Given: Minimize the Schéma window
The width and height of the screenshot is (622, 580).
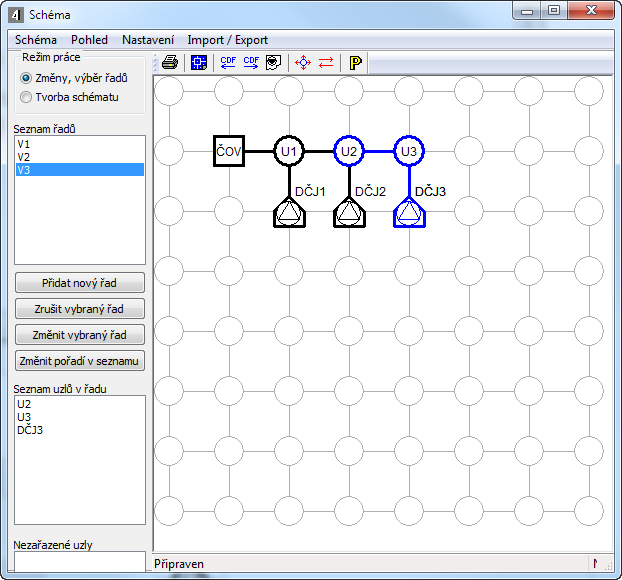Looking at the screenshot, I should [x=527, y=11].
